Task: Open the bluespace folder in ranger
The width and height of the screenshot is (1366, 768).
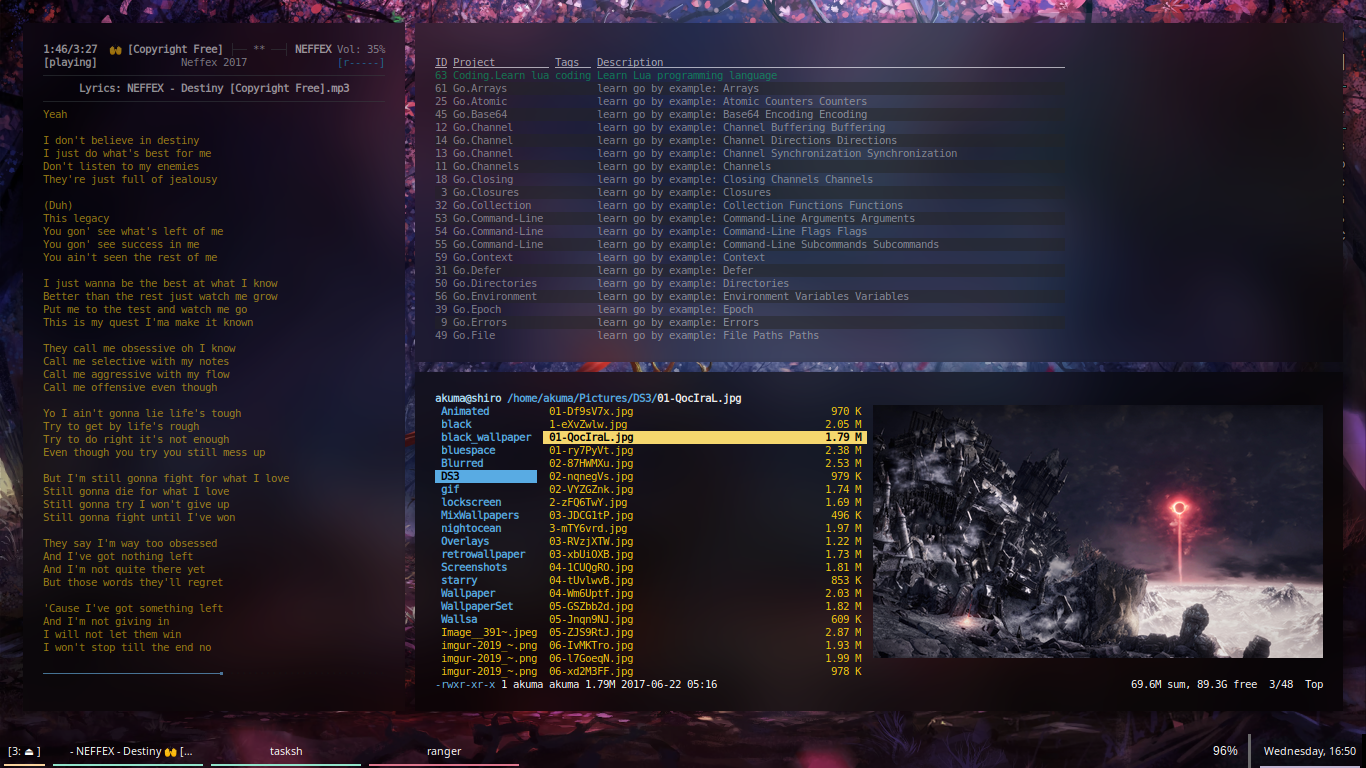Action: 468,450
